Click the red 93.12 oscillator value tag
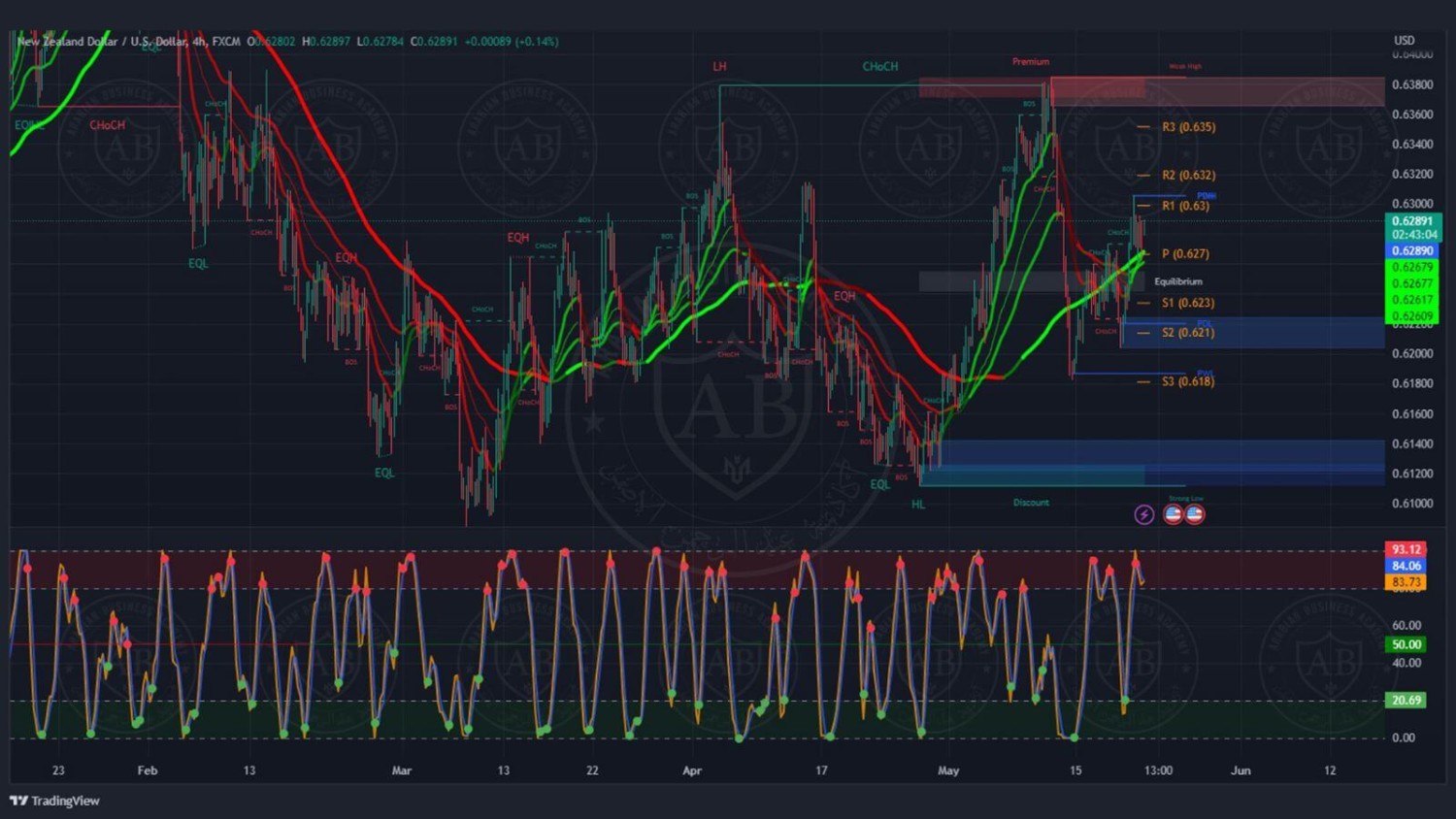This screenshot has width=1456, height=819. [1406, 549]
